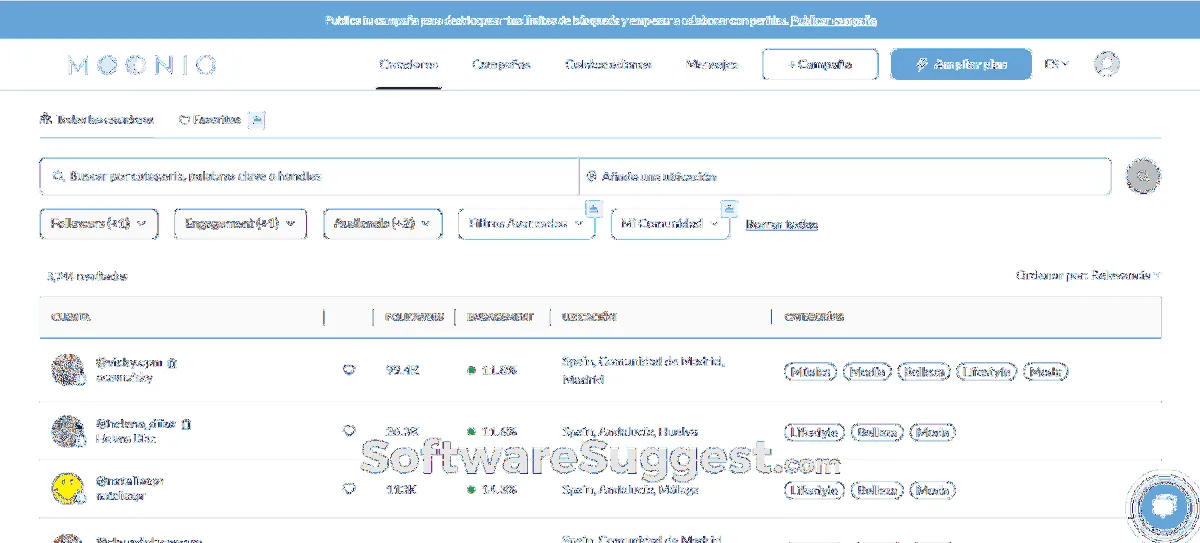Click the Categorías column header

(814, 317)
